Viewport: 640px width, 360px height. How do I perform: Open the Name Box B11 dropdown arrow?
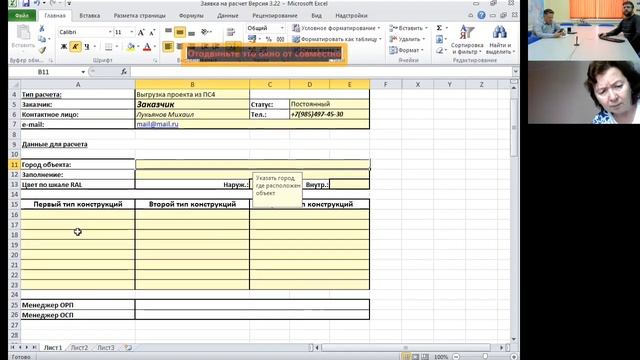[83, 72]
